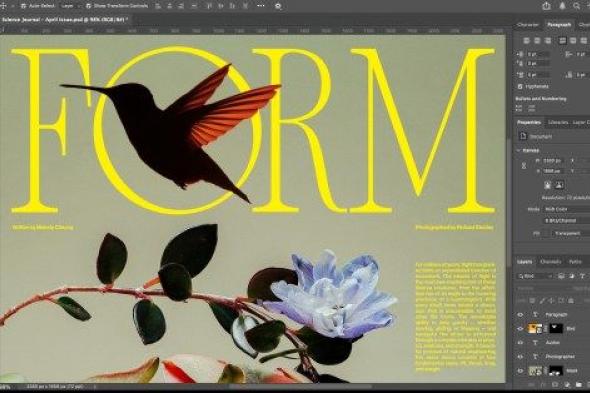Open the color Mode dropdown
Viewport: 590px width, 393px height.
click(566, 209)
